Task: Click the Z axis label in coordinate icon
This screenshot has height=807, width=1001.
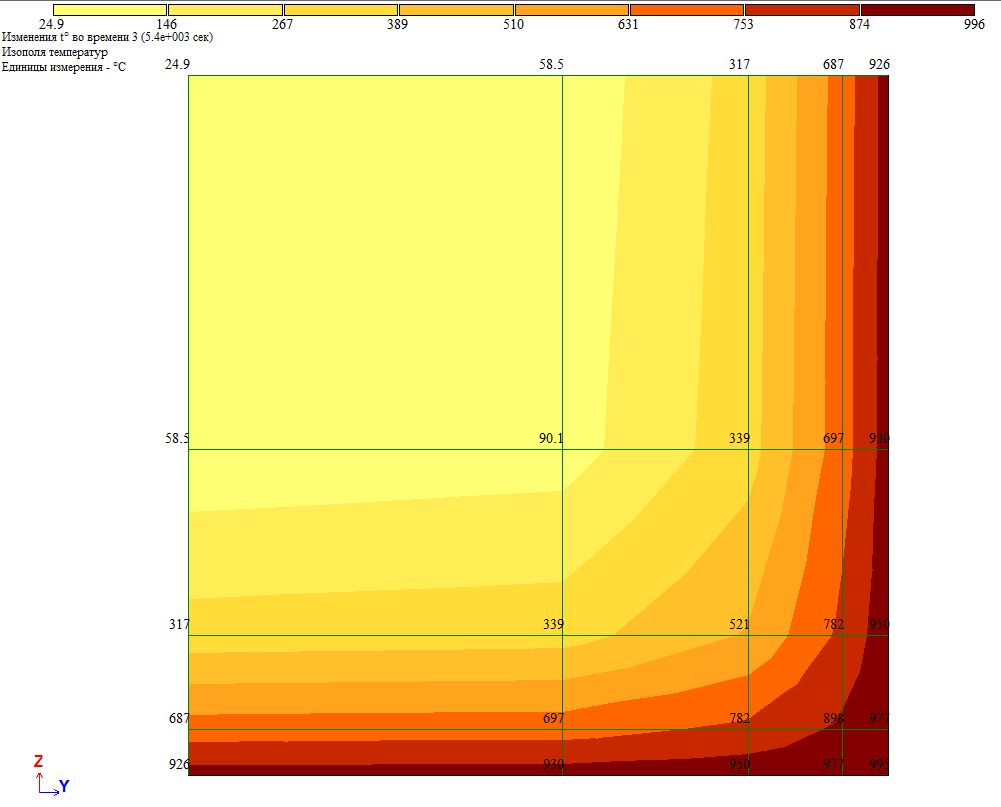Action: (38, 761)
